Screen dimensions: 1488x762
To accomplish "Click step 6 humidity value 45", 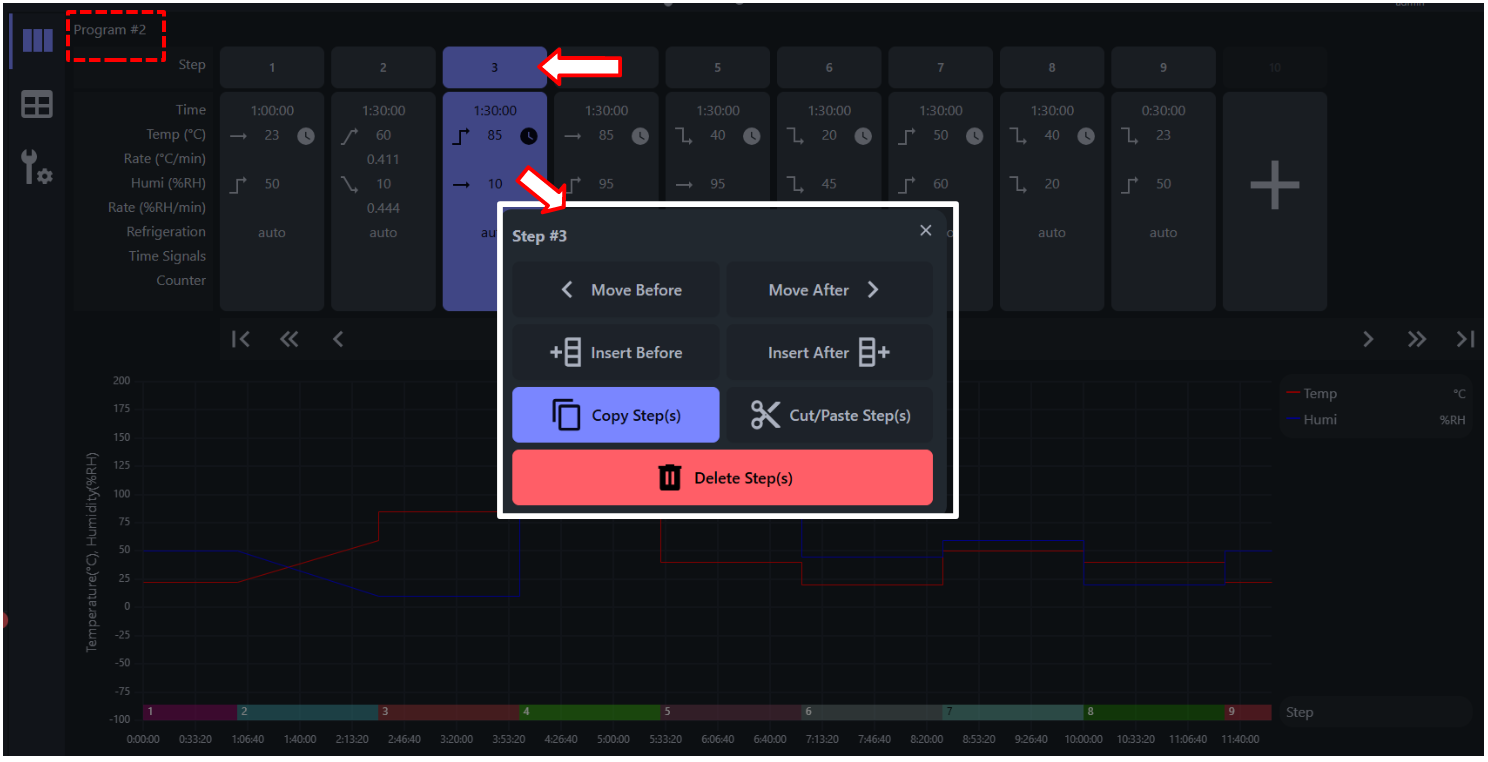I will 829,184.
